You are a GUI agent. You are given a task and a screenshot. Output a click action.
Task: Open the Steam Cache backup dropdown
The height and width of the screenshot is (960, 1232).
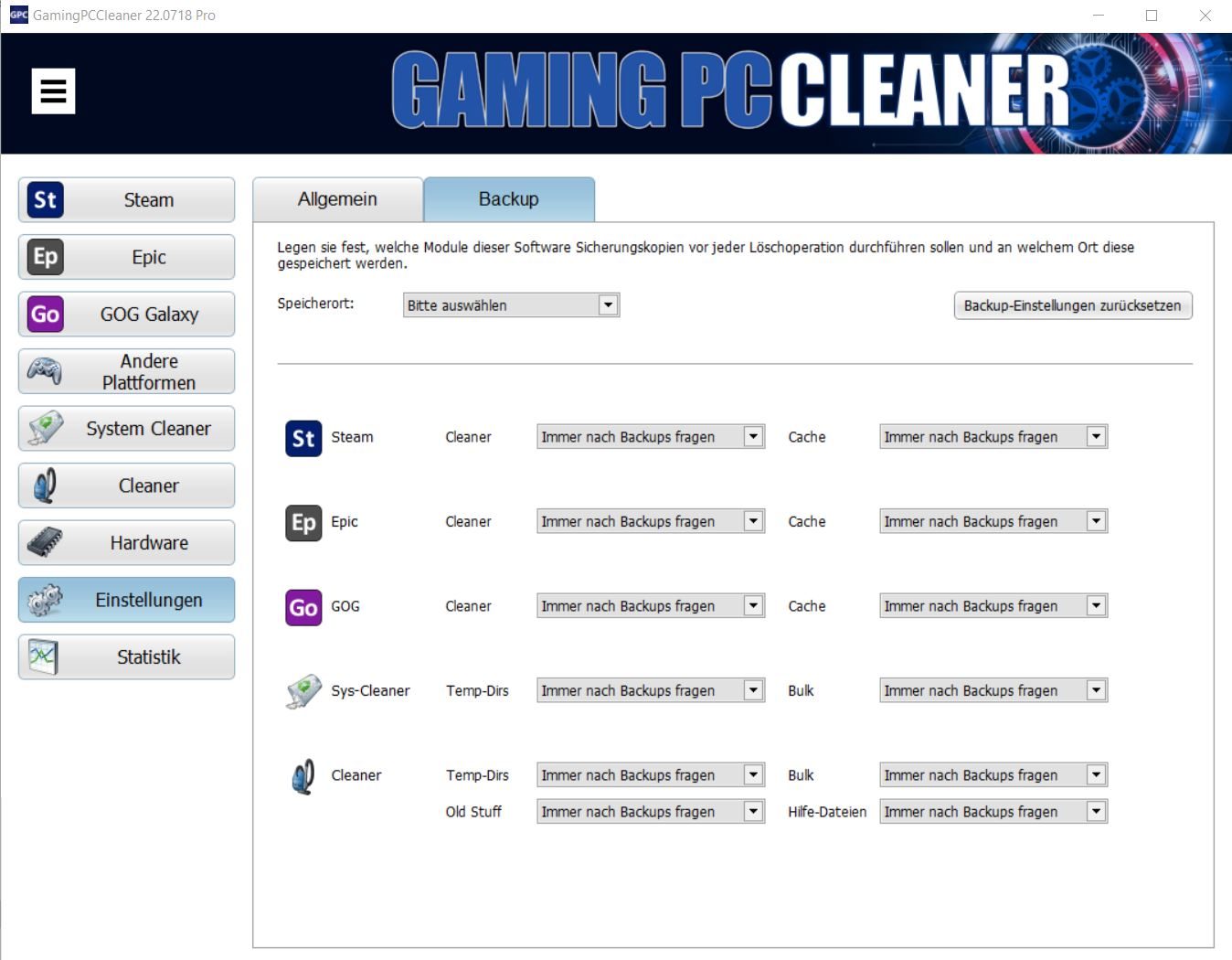(993, 437)
